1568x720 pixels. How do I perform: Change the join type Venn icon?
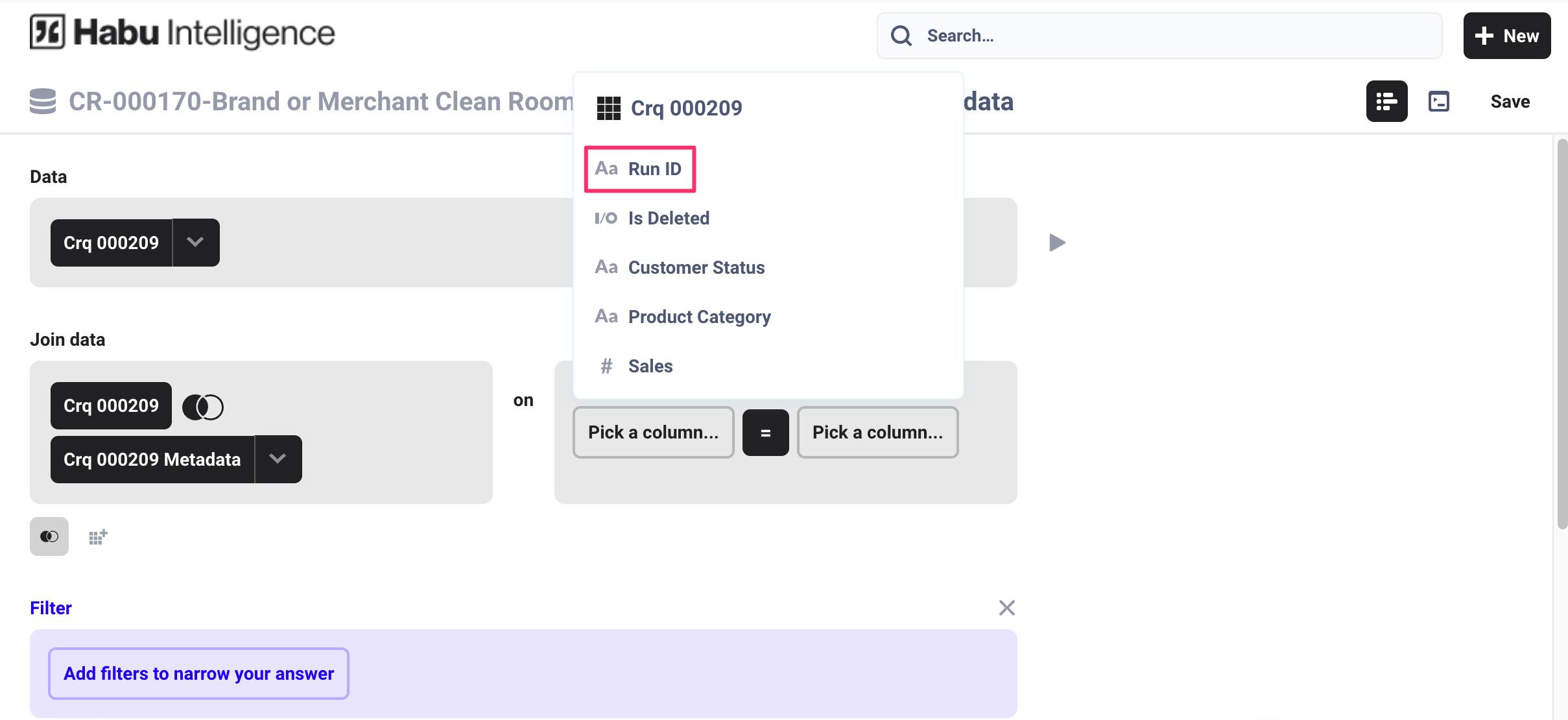click(x=203, y=407)
